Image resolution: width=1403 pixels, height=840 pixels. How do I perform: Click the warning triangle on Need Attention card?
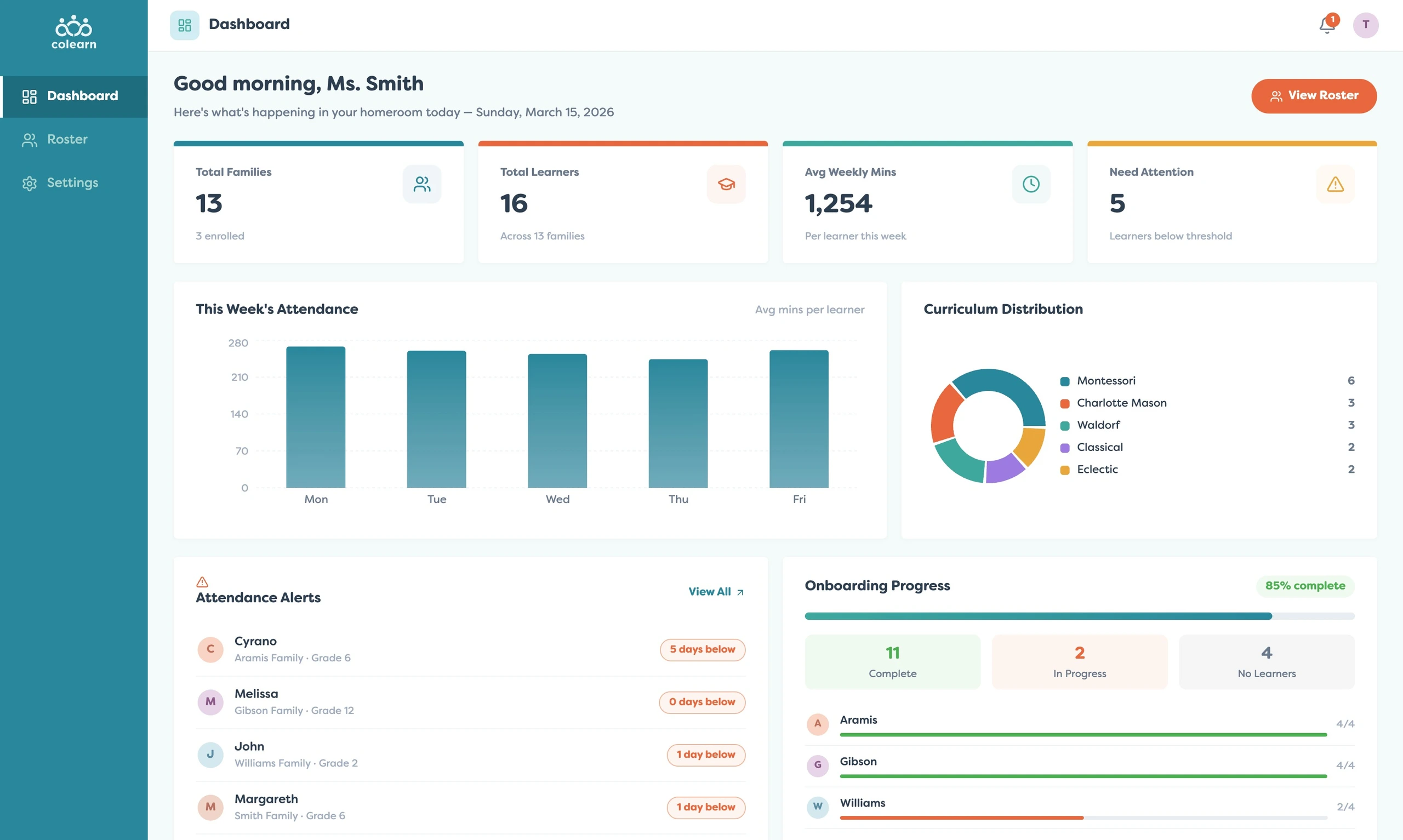click(x=1335, y=184)
